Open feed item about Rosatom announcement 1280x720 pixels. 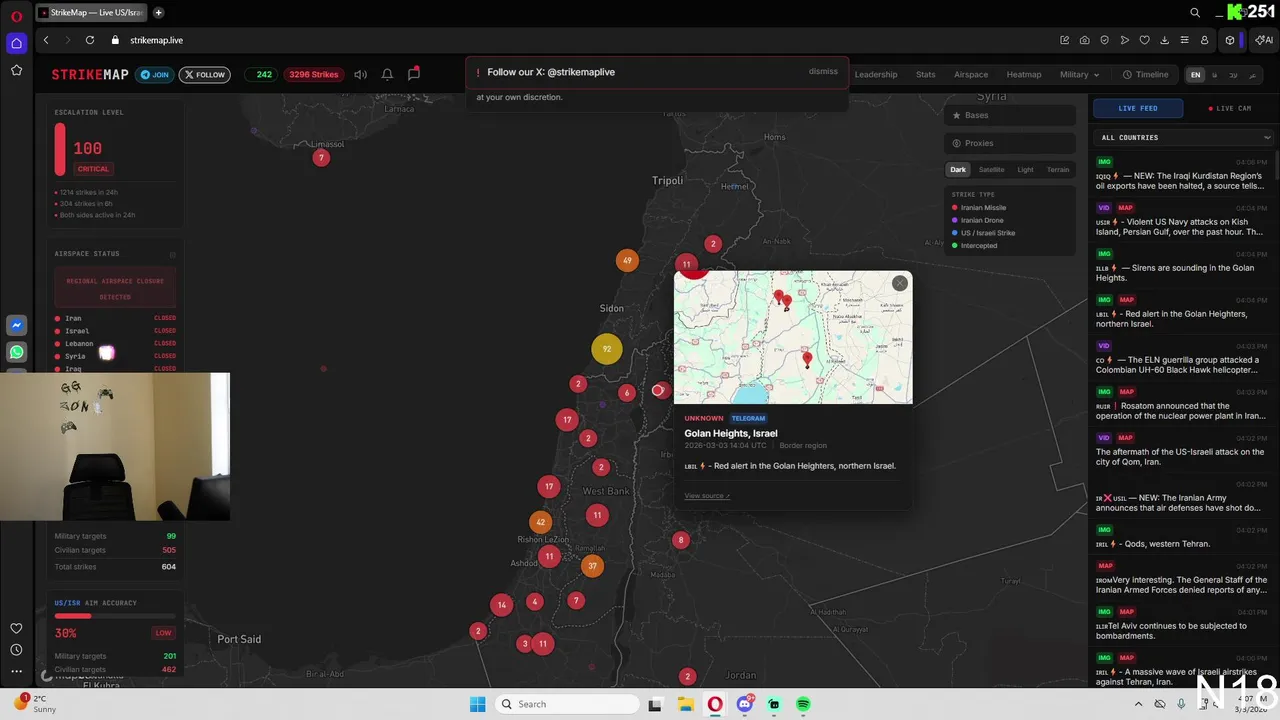tap(1181, 404)
